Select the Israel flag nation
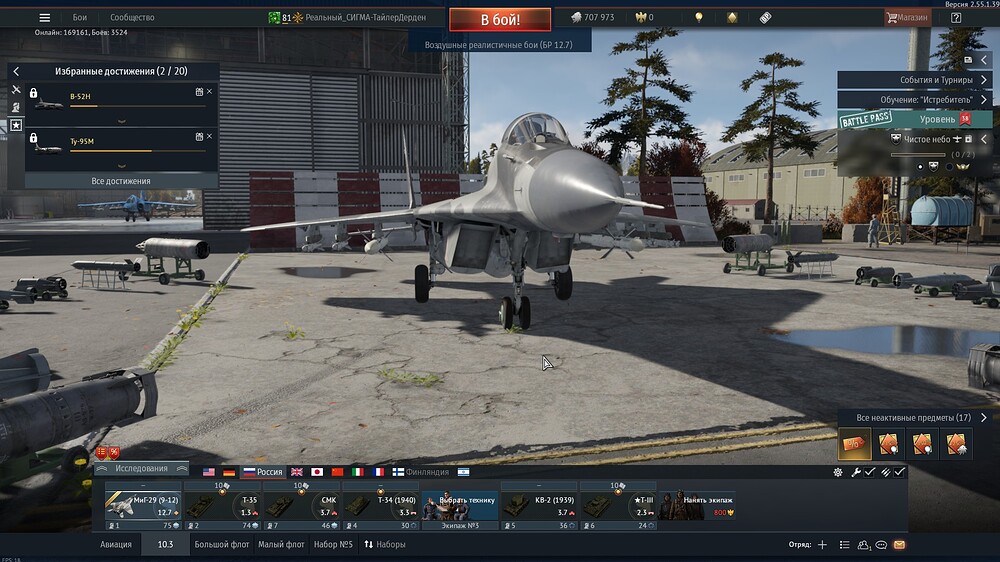This screenshot has height=562, width=1000. [x=464, y=472]
